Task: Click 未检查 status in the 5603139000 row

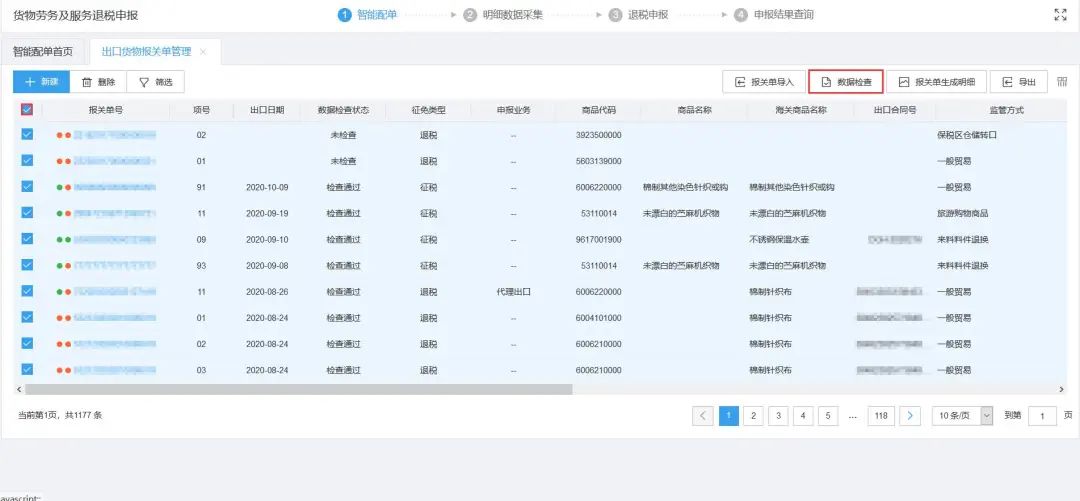Action: [343, 161]
